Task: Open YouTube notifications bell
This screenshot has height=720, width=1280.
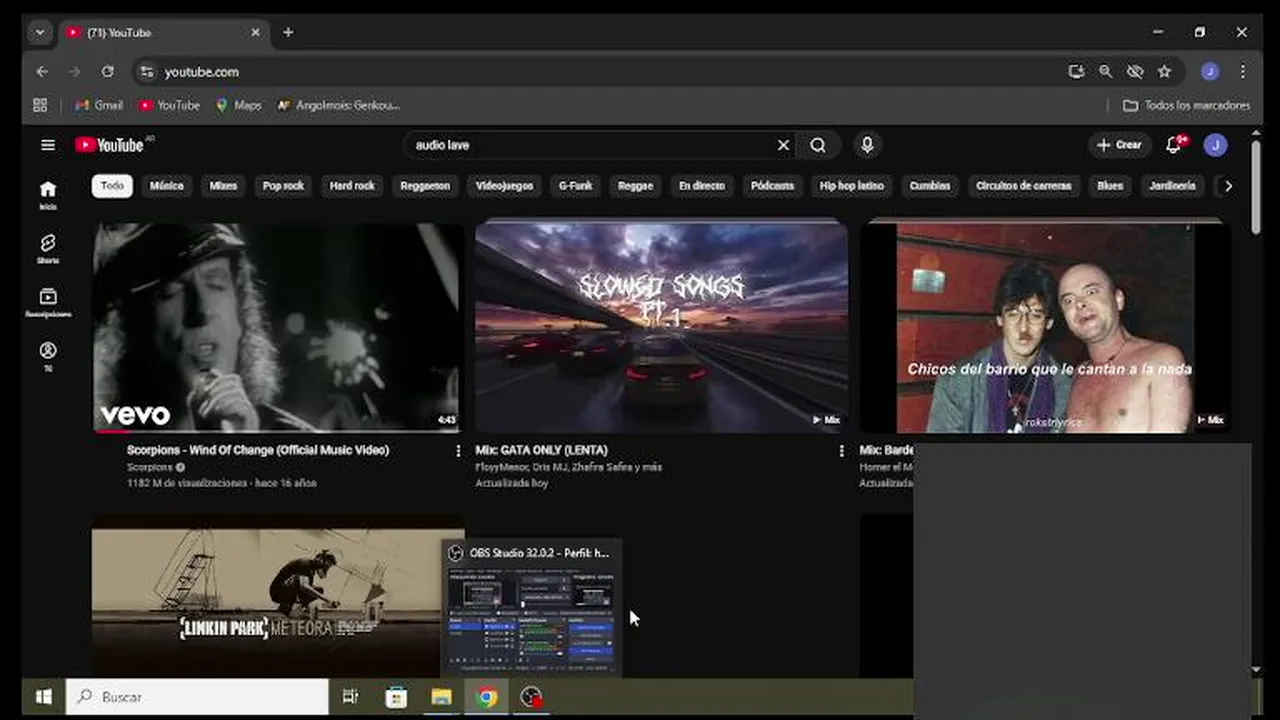Action: [1175, 145]
